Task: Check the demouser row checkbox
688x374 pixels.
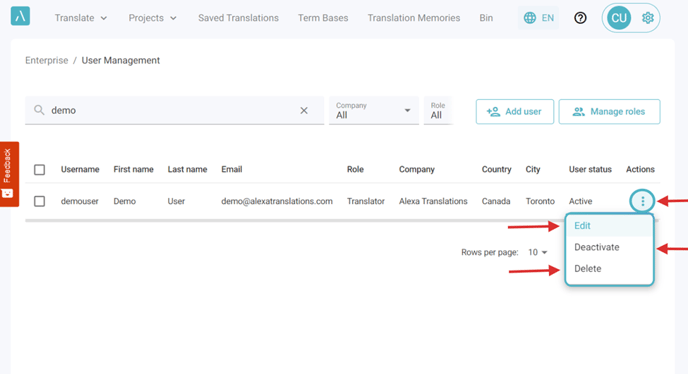Action: (x=39, y=201)
